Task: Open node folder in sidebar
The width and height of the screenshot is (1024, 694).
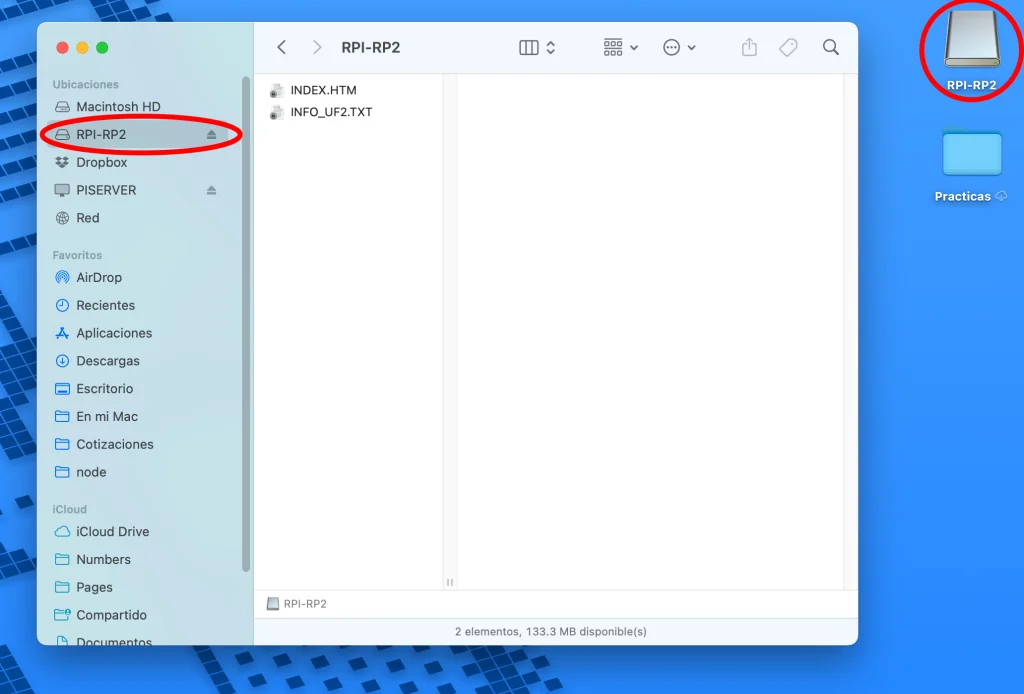Action: 140,472
